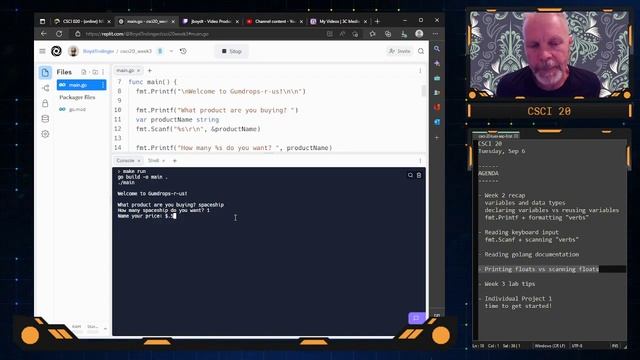Open the browser profile avatar

click(x=419, y=34)
